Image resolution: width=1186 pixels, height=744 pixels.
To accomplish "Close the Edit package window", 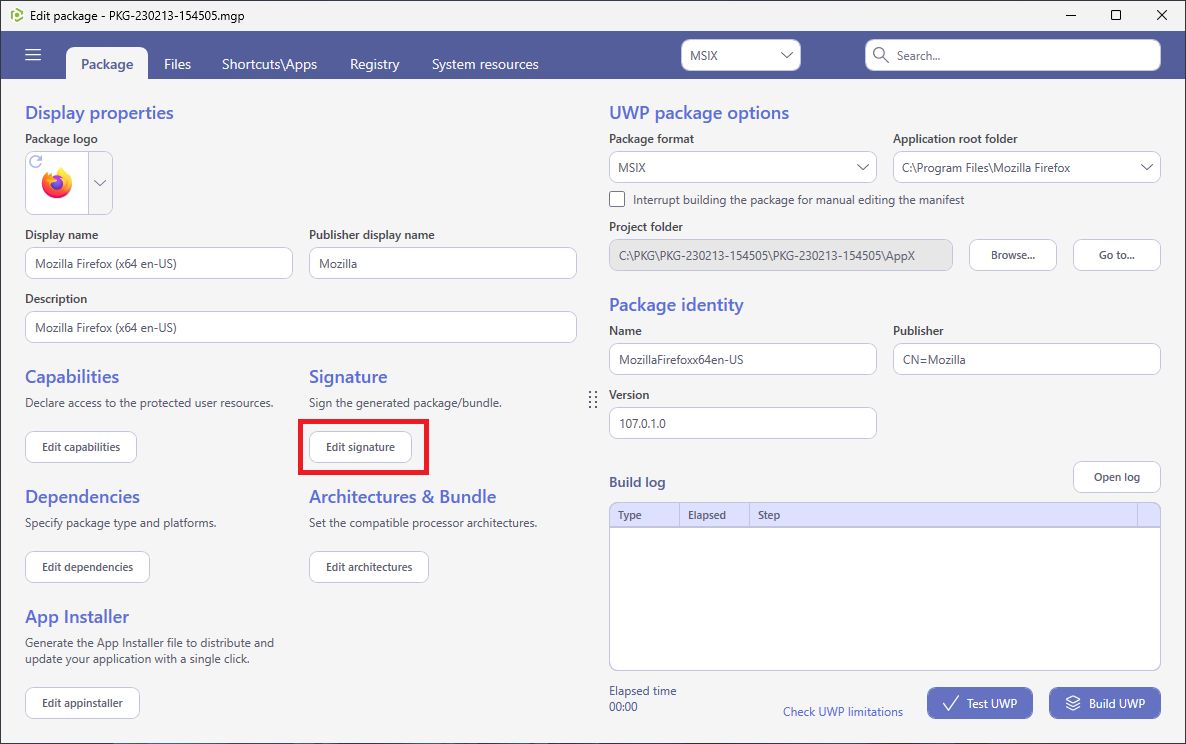I will pos(1162,15).
